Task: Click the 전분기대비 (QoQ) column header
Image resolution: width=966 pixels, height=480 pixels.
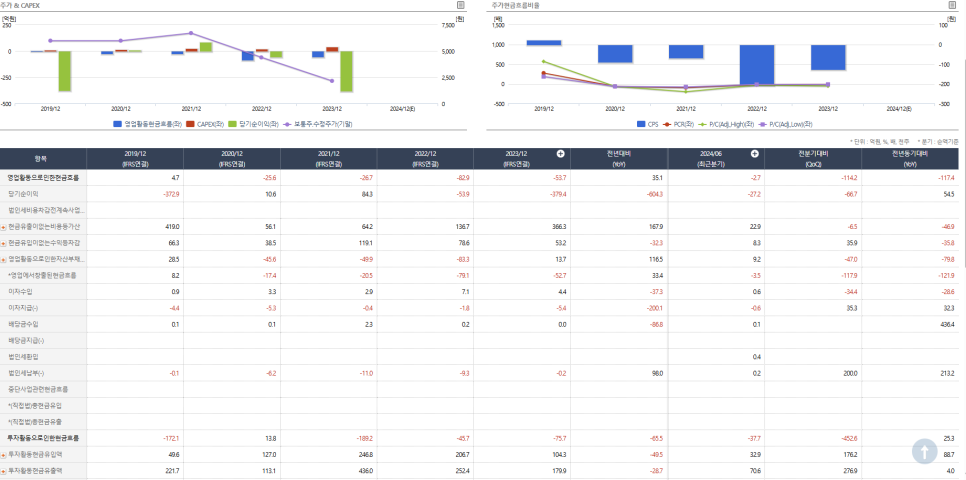Action: (813, 158)
